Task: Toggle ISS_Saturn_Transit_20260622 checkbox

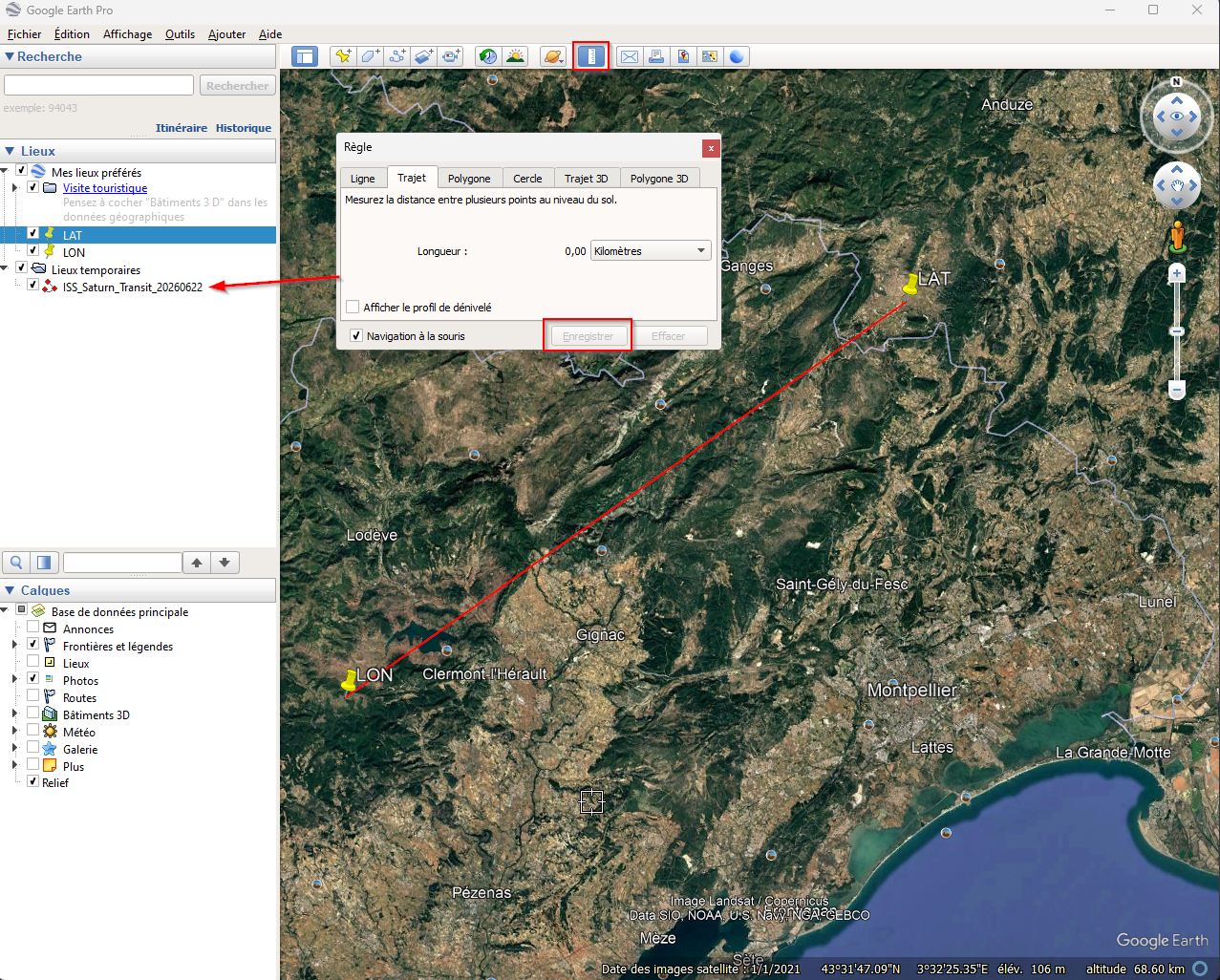Action: (33, 286)
